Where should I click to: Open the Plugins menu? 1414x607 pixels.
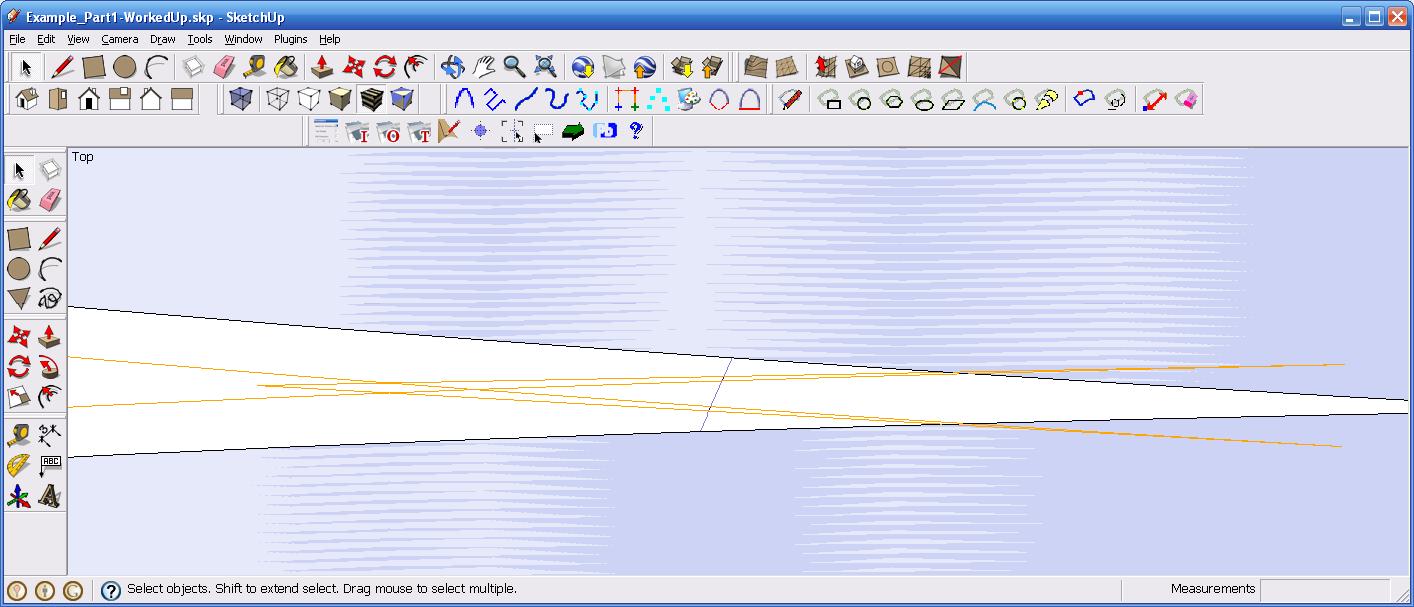coord(290,39)
